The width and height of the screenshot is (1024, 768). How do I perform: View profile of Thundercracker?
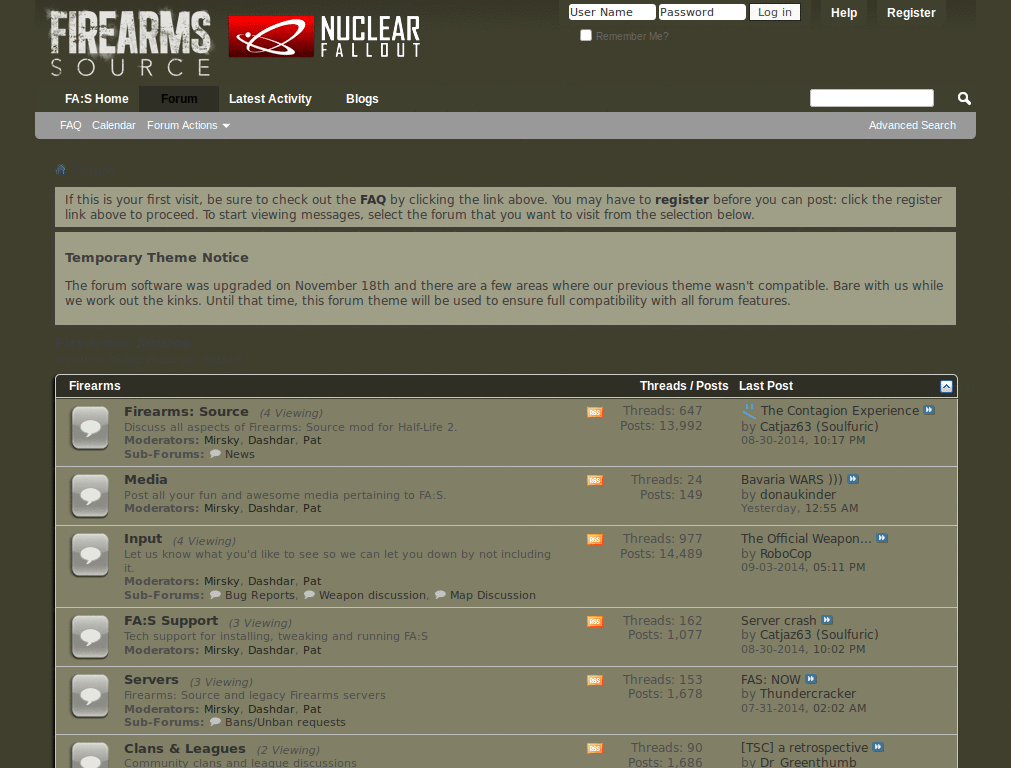pyautogui.click(x=808, y=694)
